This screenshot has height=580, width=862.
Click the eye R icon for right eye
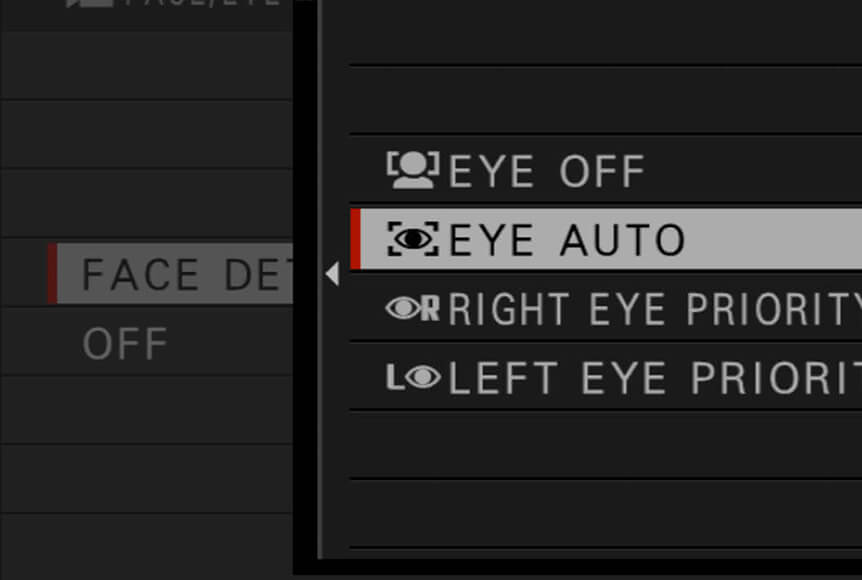[x=413, y=308]
